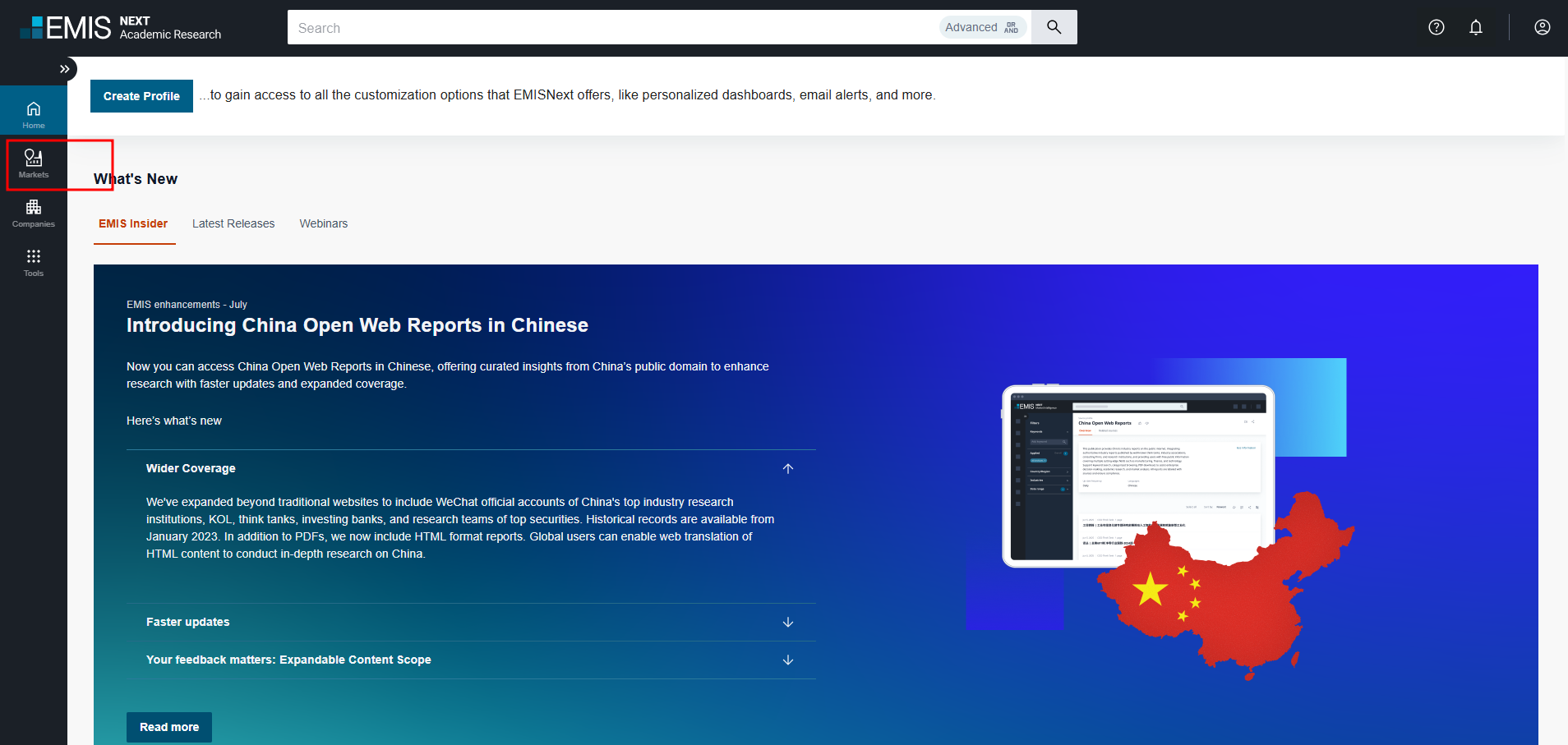Open the user account icon

pos(1542,27)
